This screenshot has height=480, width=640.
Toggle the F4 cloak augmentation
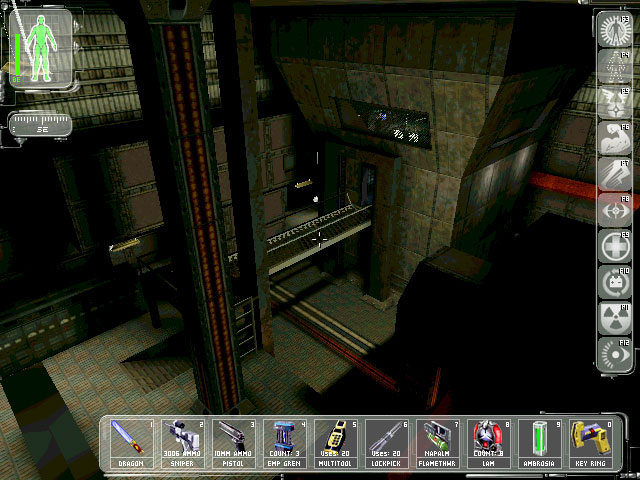[x=614, y=67]
